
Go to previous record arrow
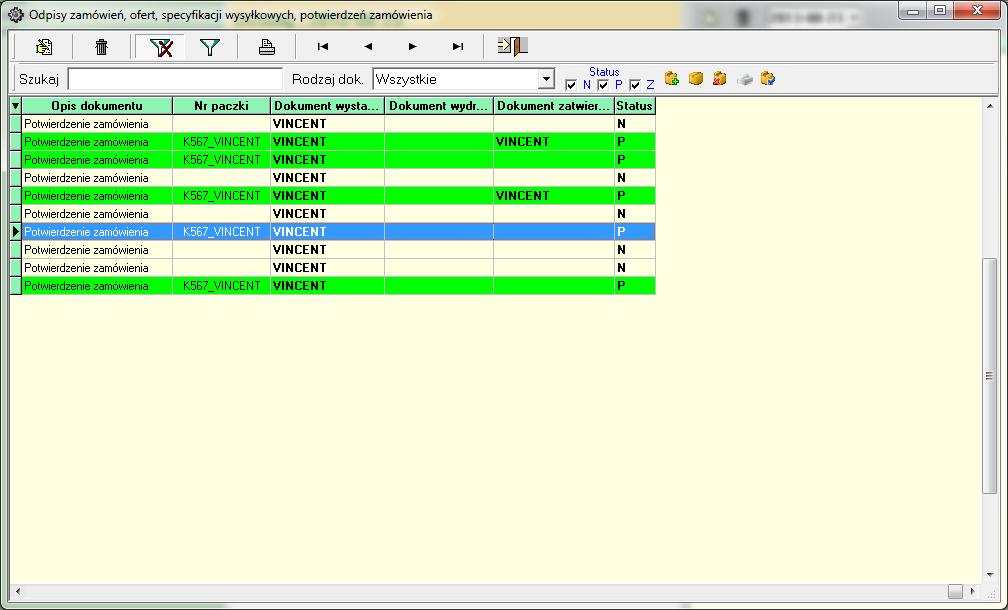[368, 46]
